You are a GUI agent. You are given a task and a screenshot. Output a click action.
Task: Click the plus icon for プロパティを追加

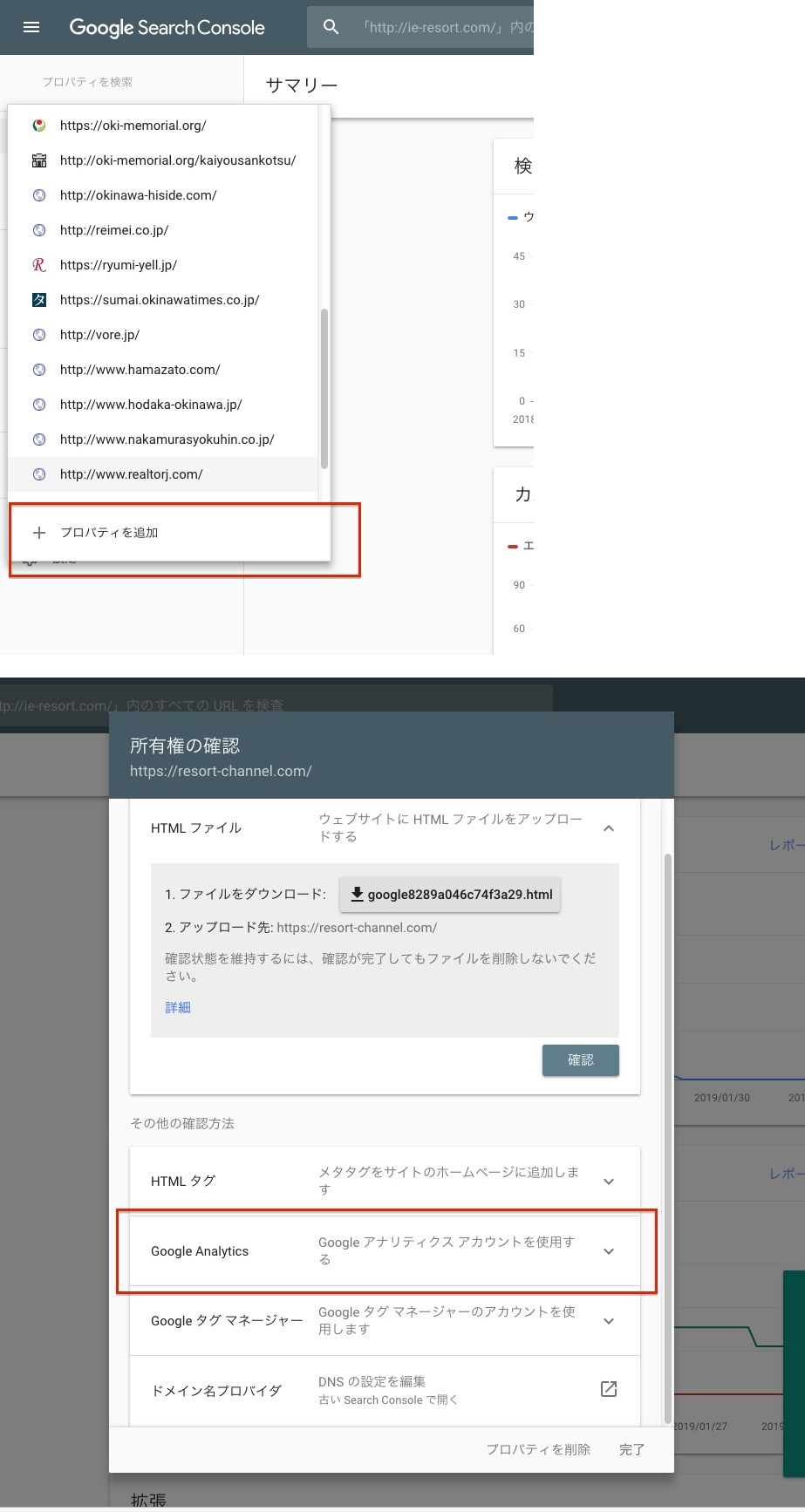pos(39,533)
